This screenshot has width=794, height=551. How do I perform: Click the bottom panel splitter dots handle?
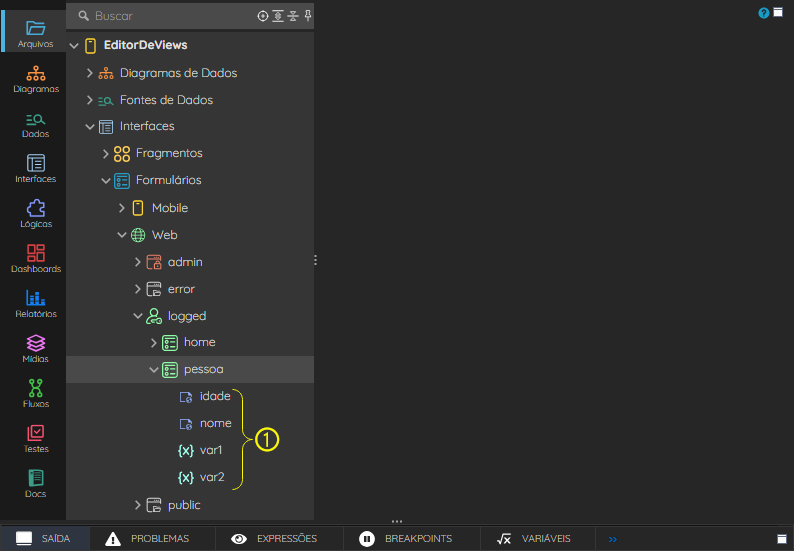click(397, 521)
